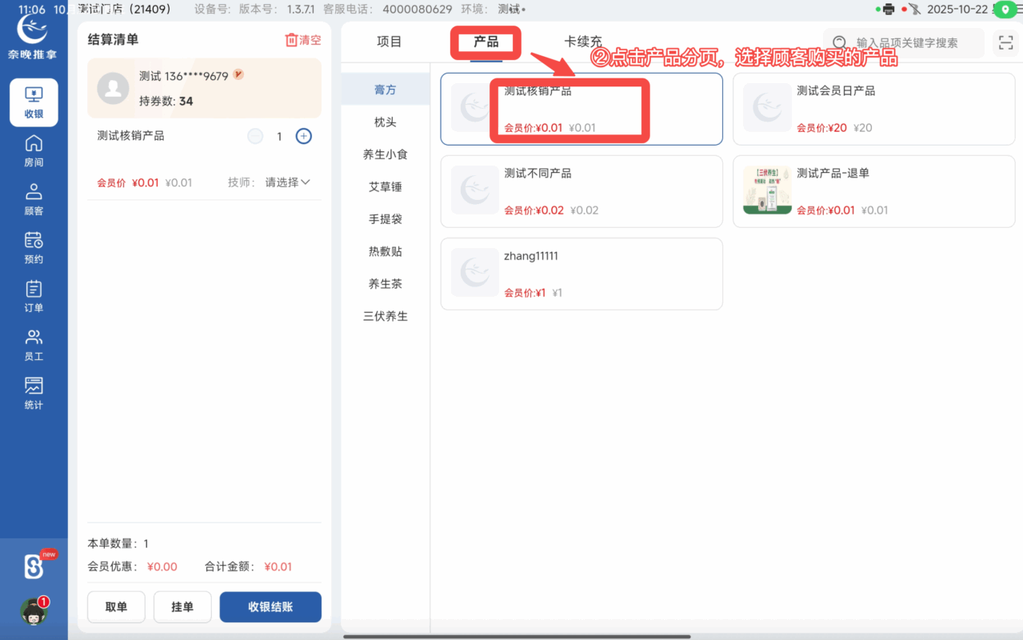Toggle the green location indicator in top bar
Screen dimensions: 1023x640
(1007, 9)
